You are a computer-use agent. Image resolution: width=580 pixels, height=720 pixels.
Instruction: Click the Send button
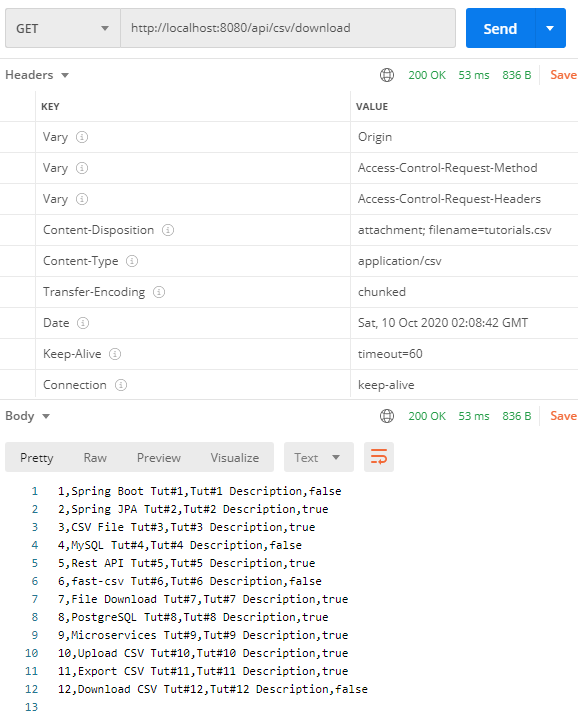coord(501,28)
